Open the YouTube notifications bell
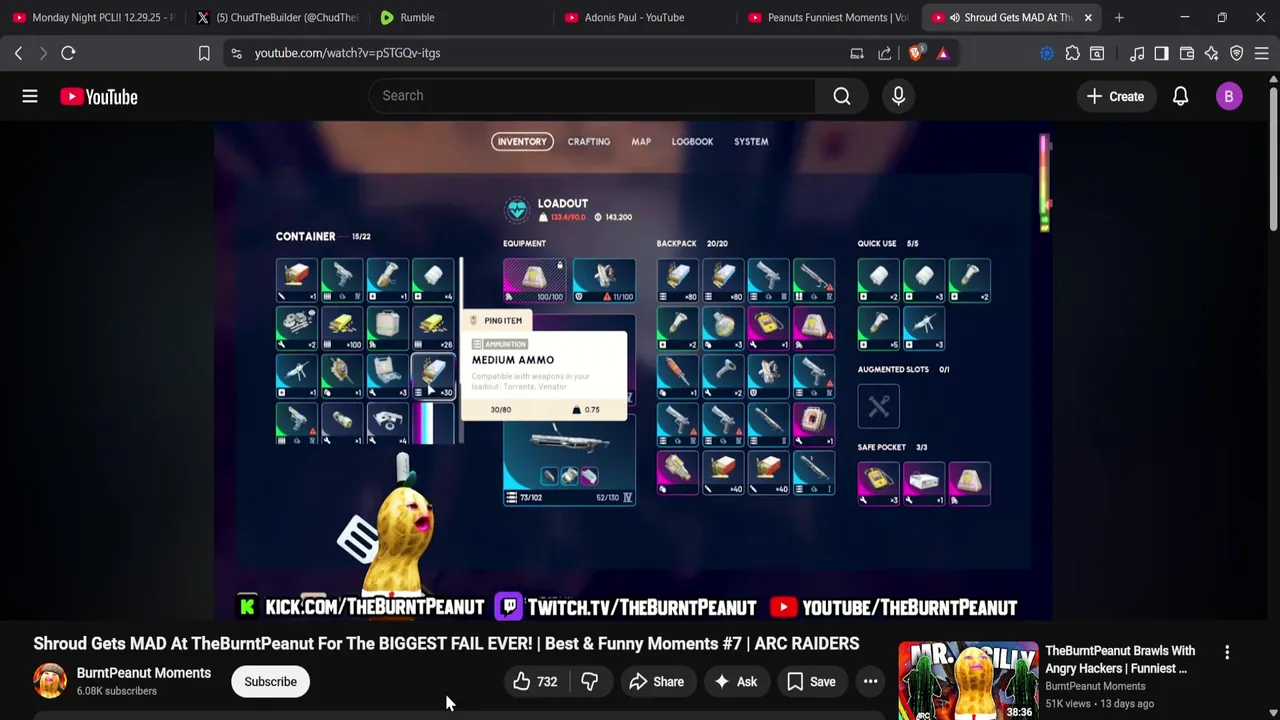1280x720 pixels. point(1180,97)
